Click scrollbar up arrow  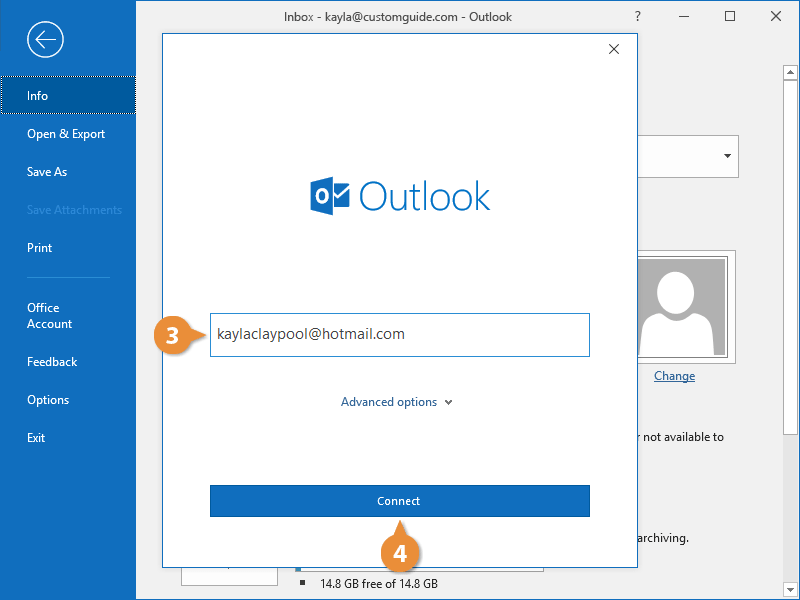pos(790,72)
